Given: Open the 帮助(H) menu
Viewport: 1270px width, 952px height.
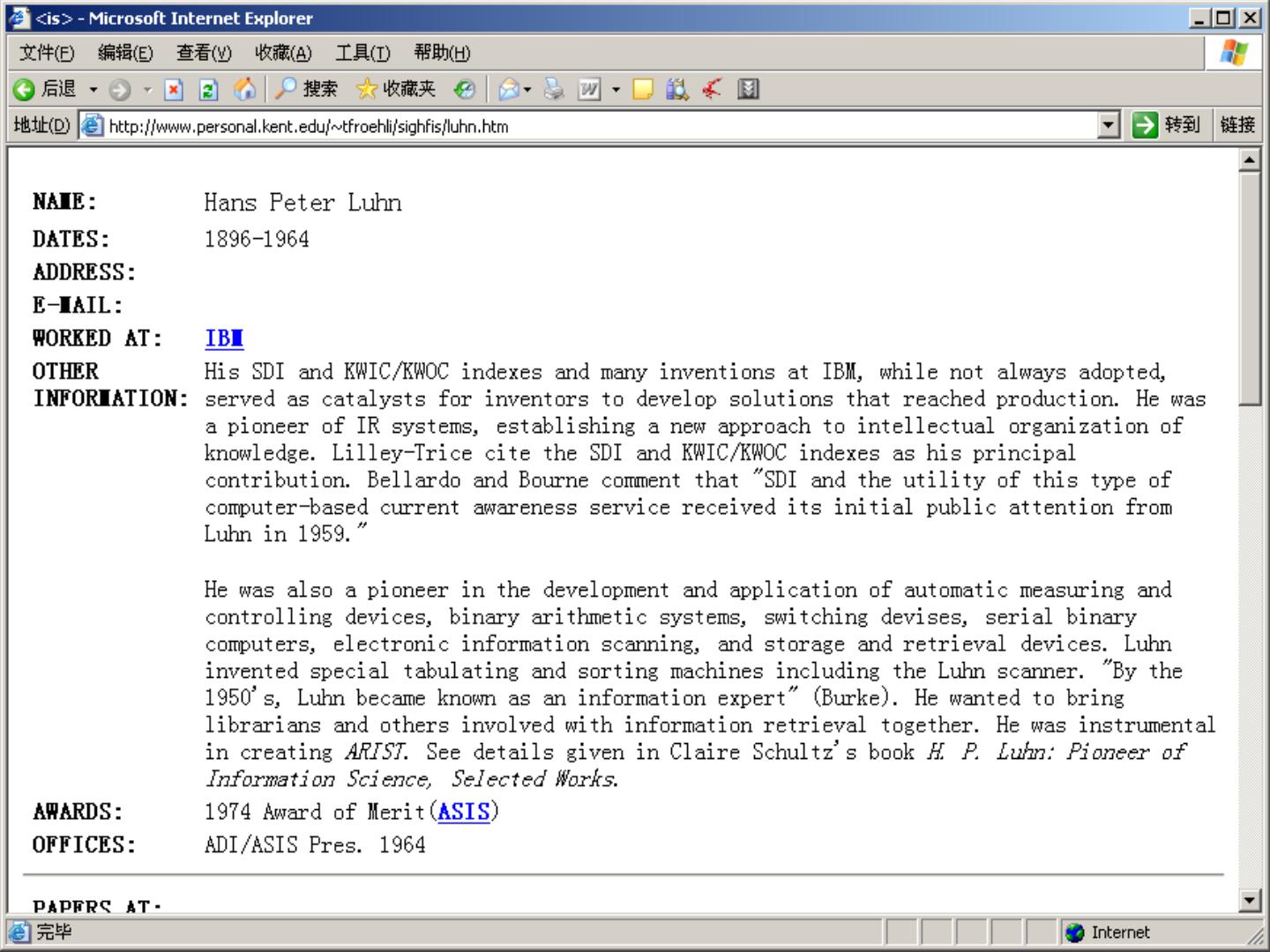Looking at the screenshot, I should [442, 53].
